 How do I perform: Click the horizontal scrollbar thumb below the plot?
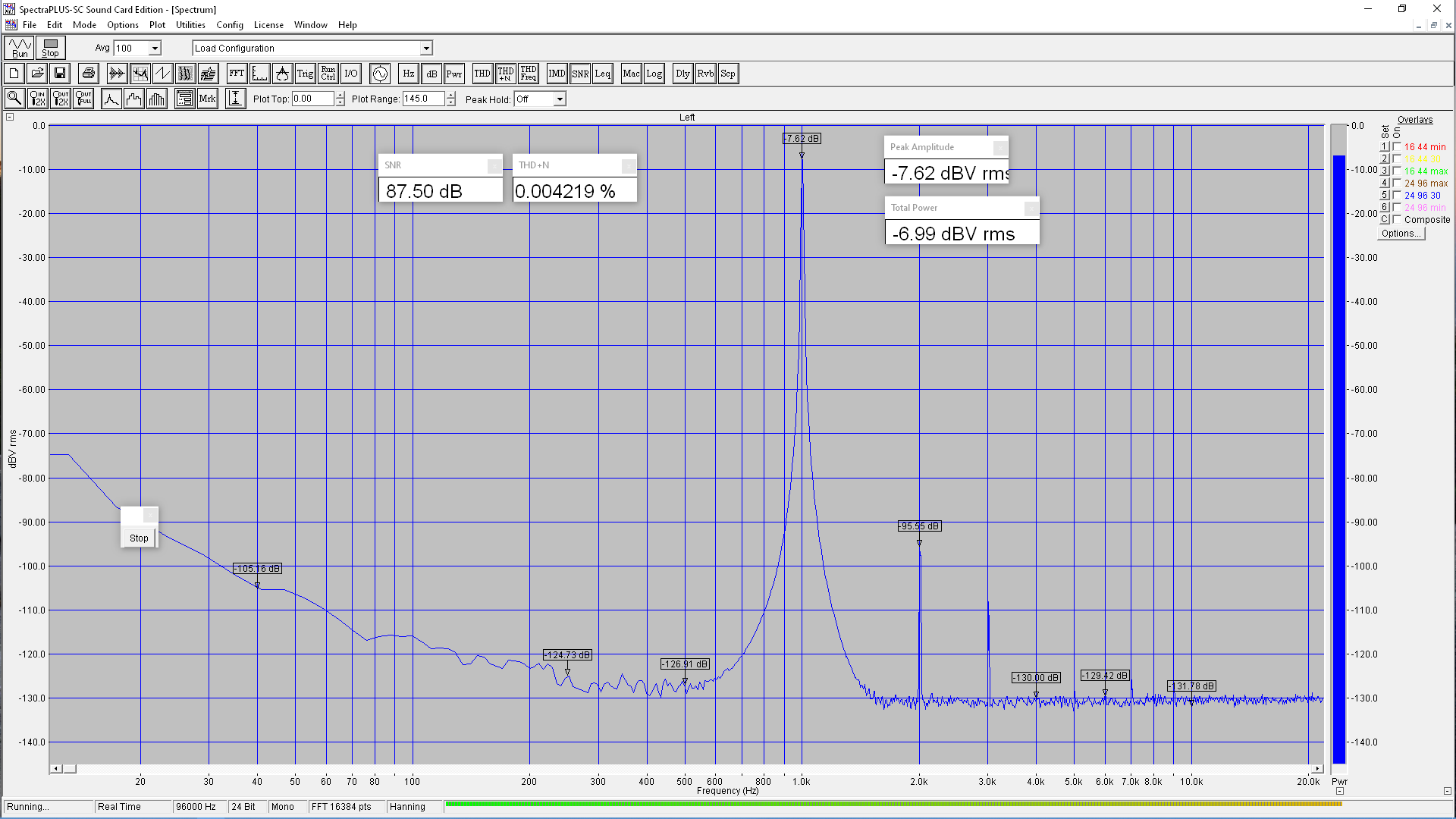coord(70,769)
